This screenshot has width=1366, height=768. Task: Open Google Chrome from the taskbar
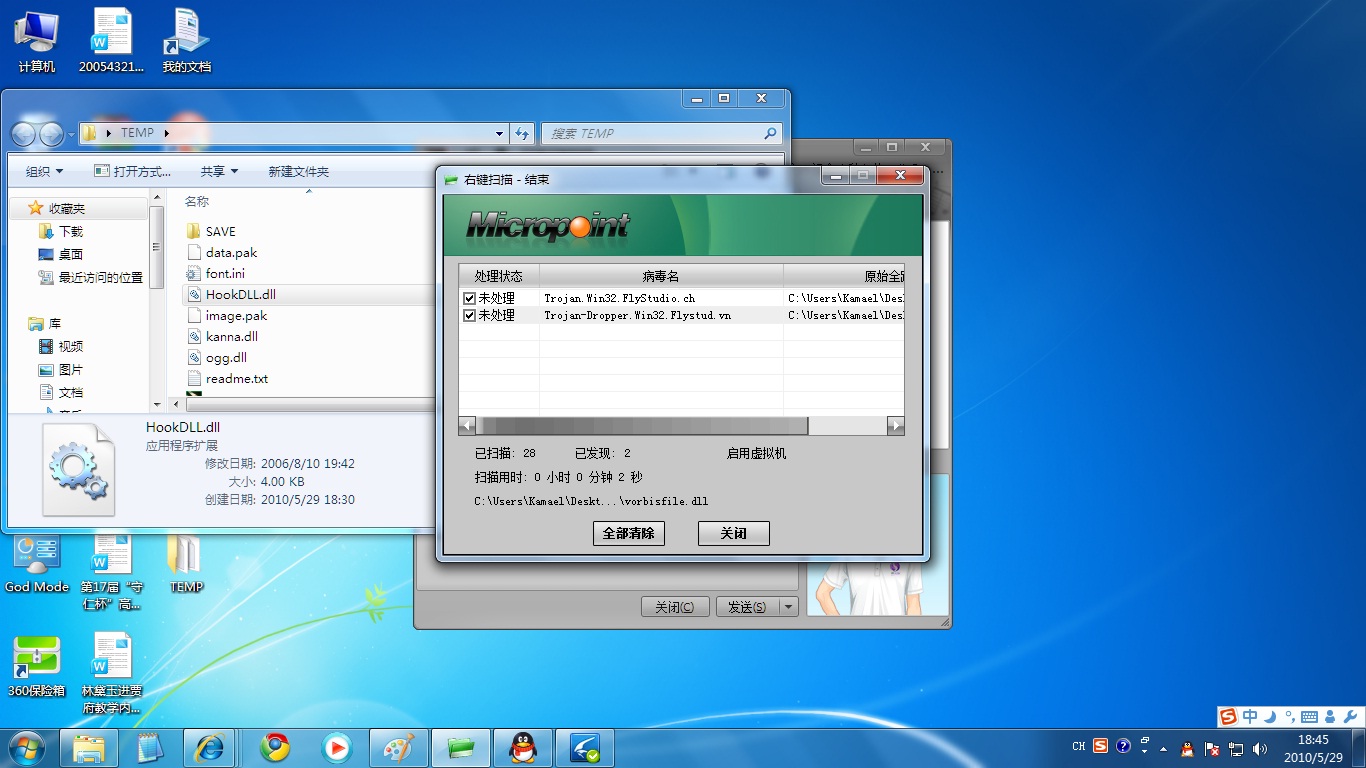(x=275, y=748)
